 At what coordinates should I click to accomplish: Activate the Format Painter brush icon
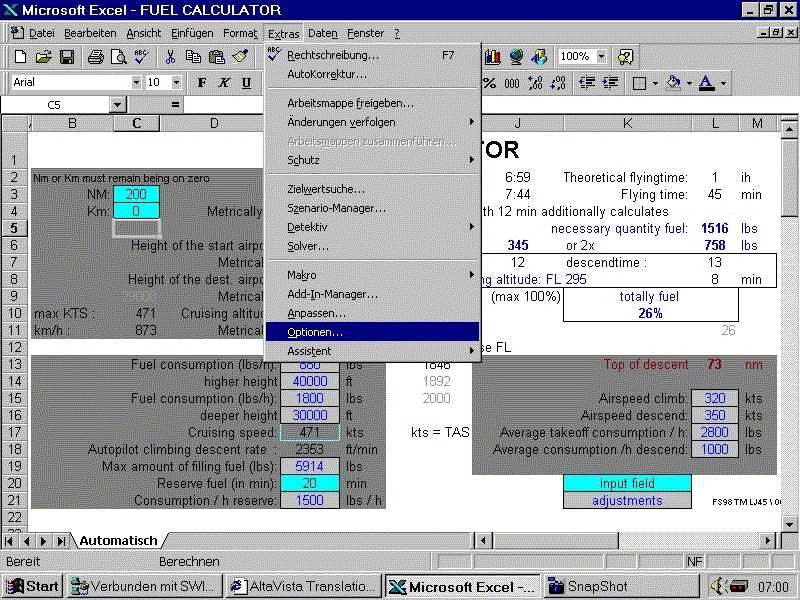click(240, 57)
